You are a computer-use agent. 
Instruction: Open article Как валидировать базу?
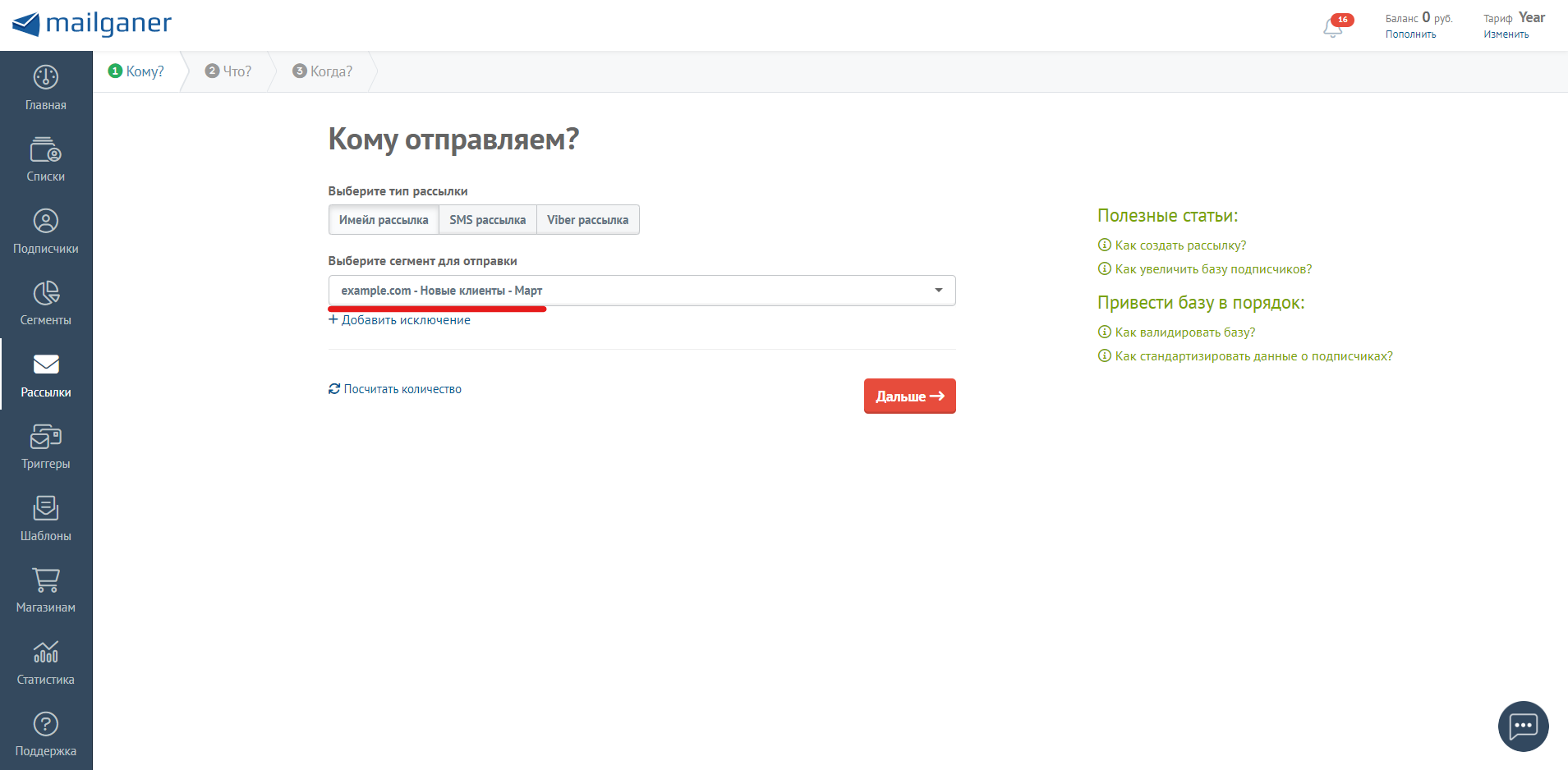pyautogui.click(x=1176, y=332)
